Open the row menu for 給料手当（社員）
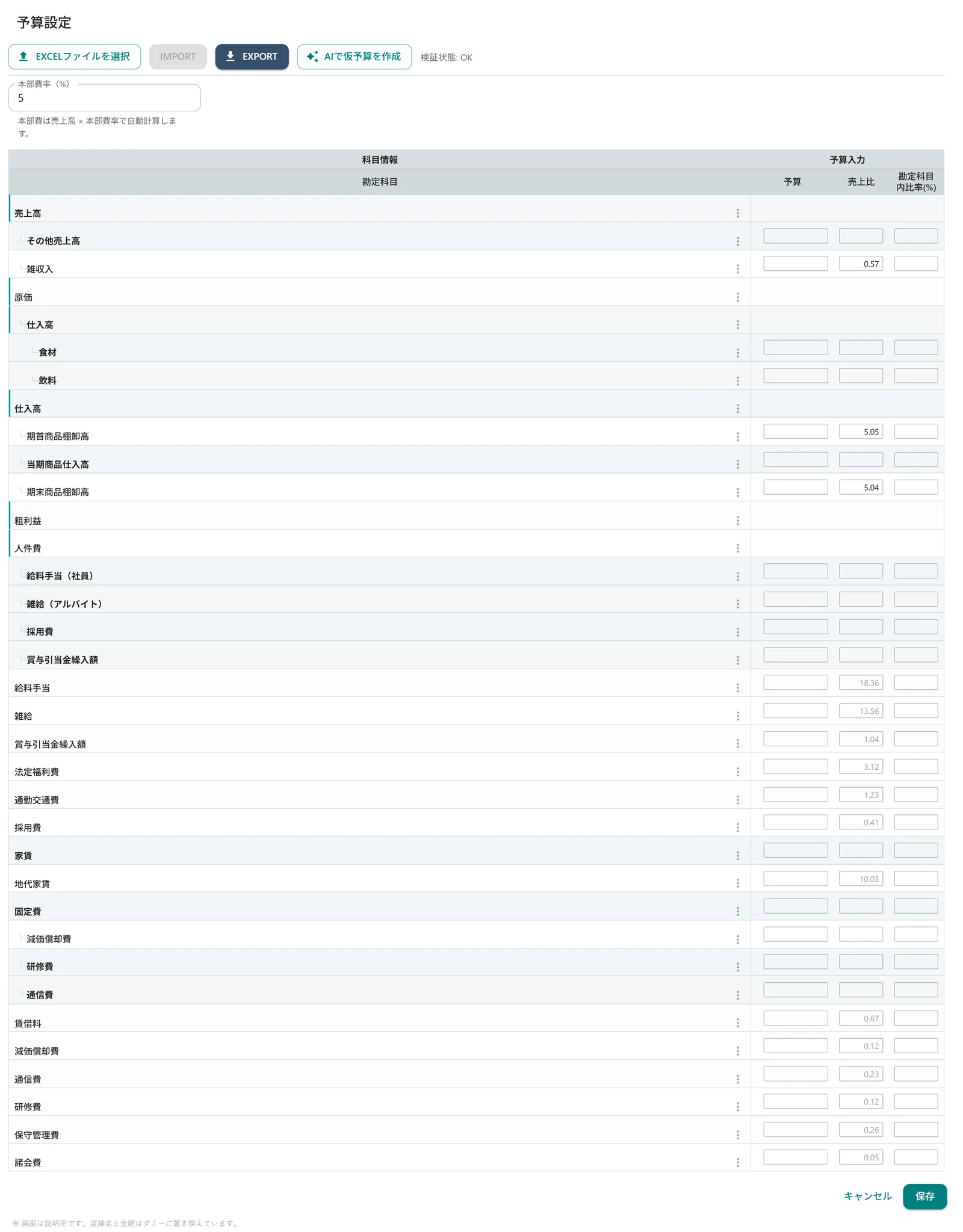The image size is (963, 1232). (x=737, y=577)
